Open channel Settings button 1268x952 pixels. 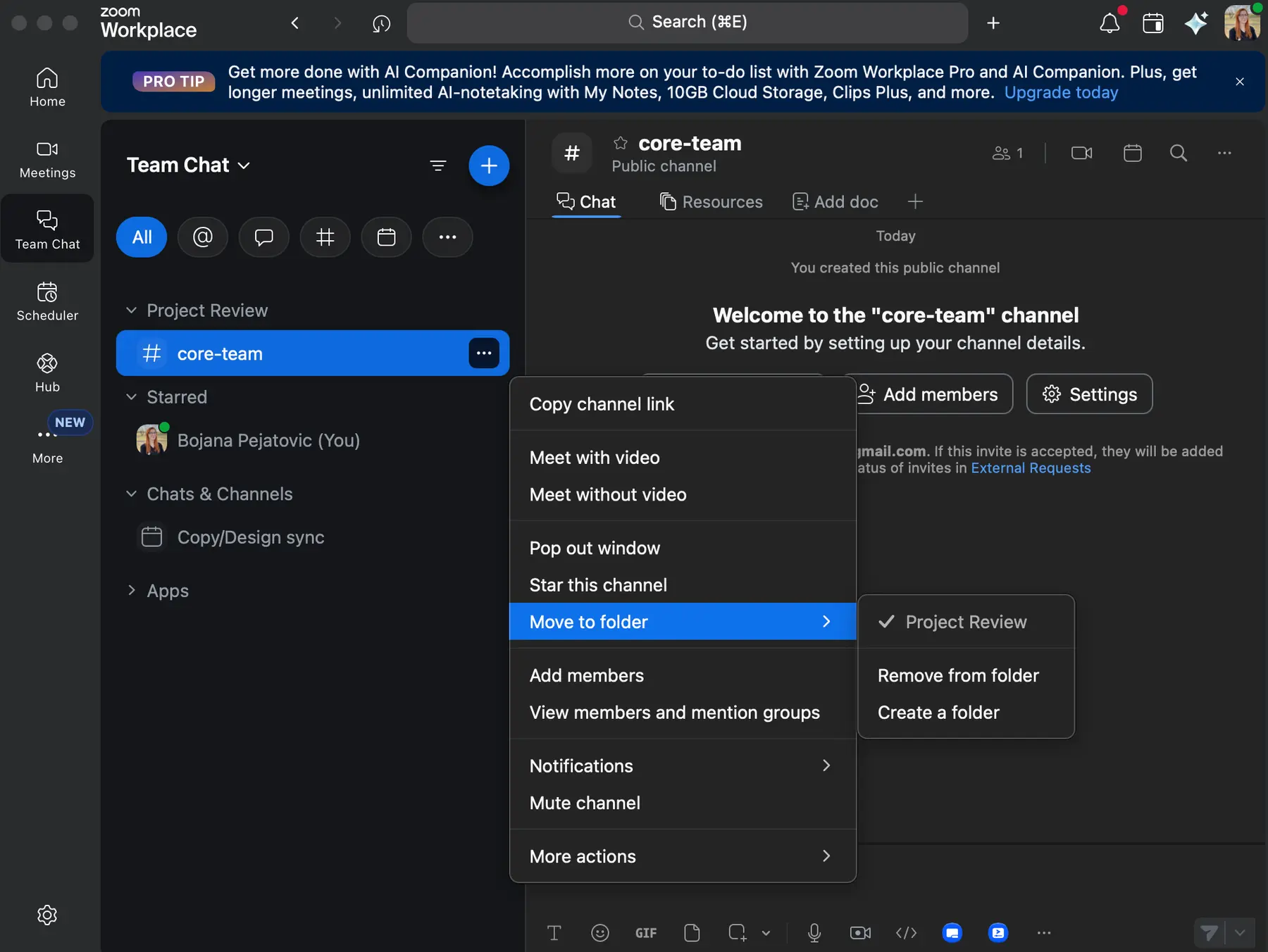1089,394
